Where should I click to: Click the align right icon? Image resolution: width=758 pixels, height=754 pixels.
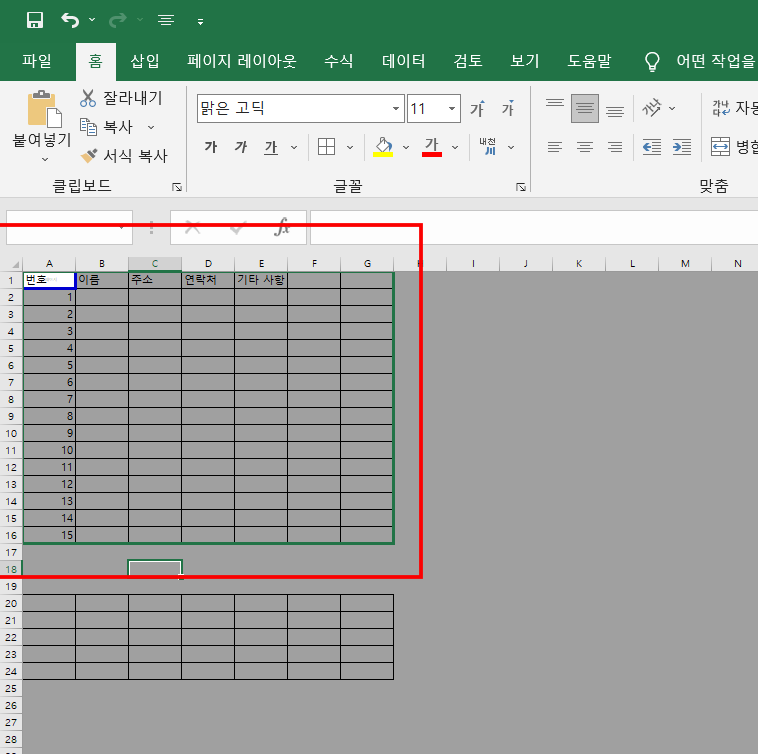[x=615, y=147]
